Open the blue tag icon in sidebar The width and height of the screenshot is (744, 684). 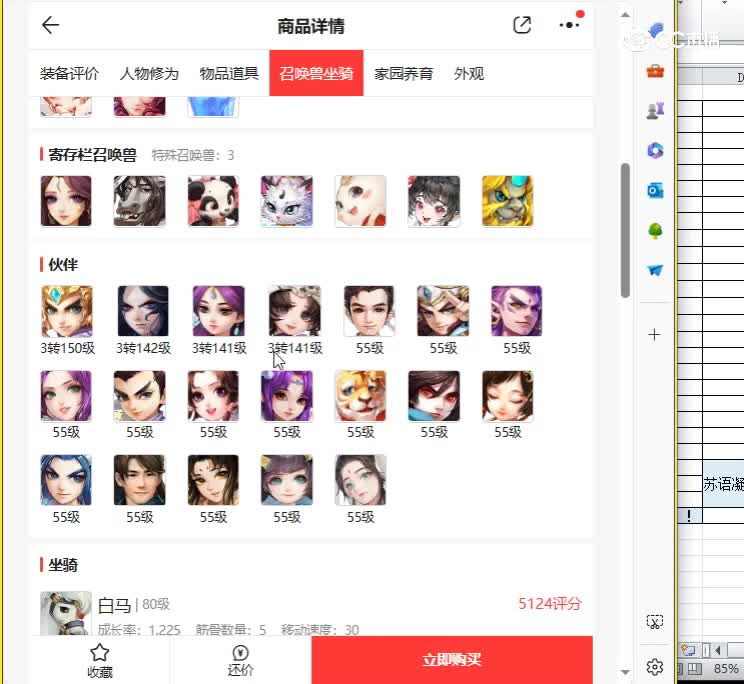click(x=655, y=30)
